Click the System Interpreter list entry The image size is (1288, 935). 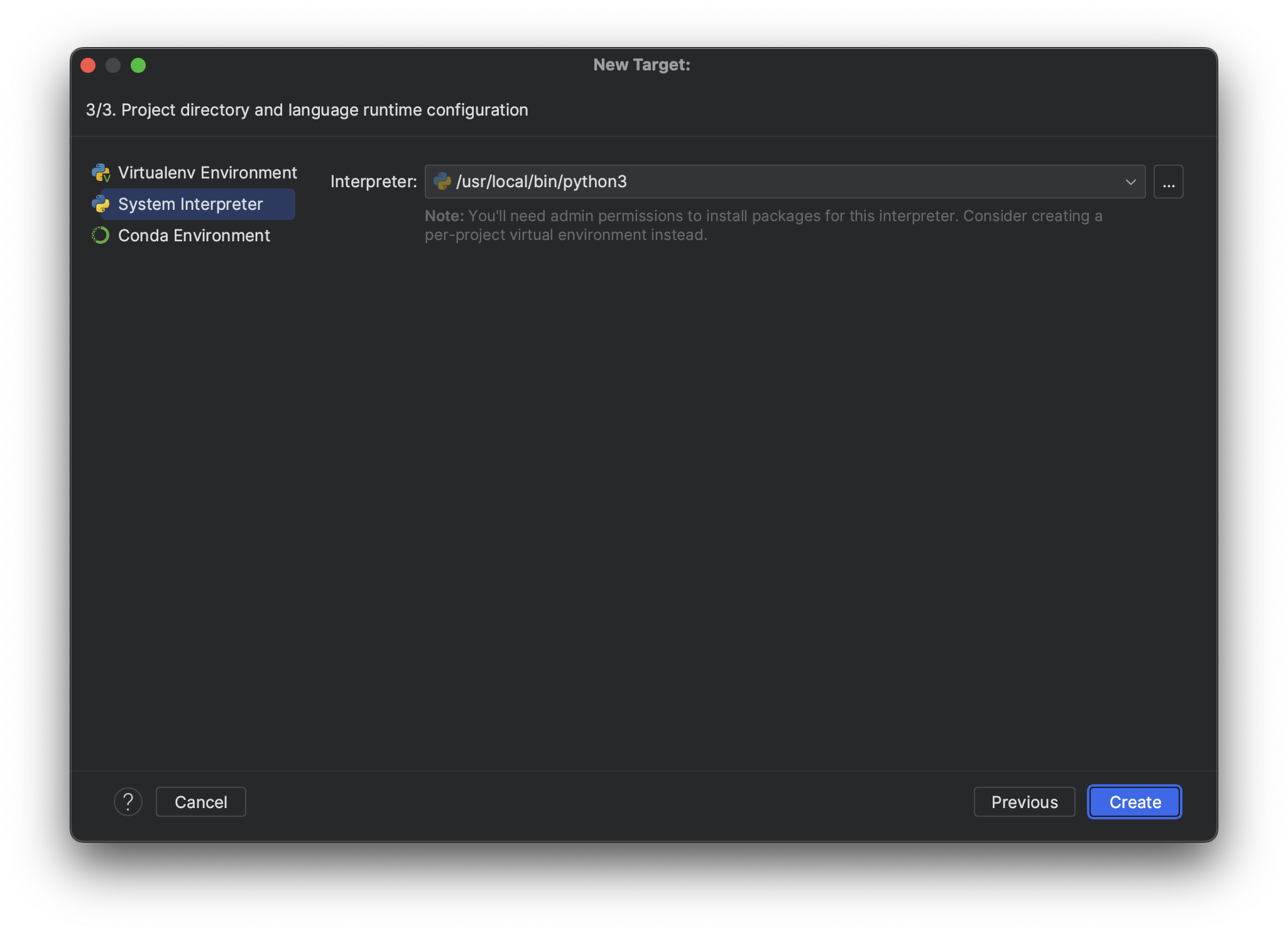(190, 204)
